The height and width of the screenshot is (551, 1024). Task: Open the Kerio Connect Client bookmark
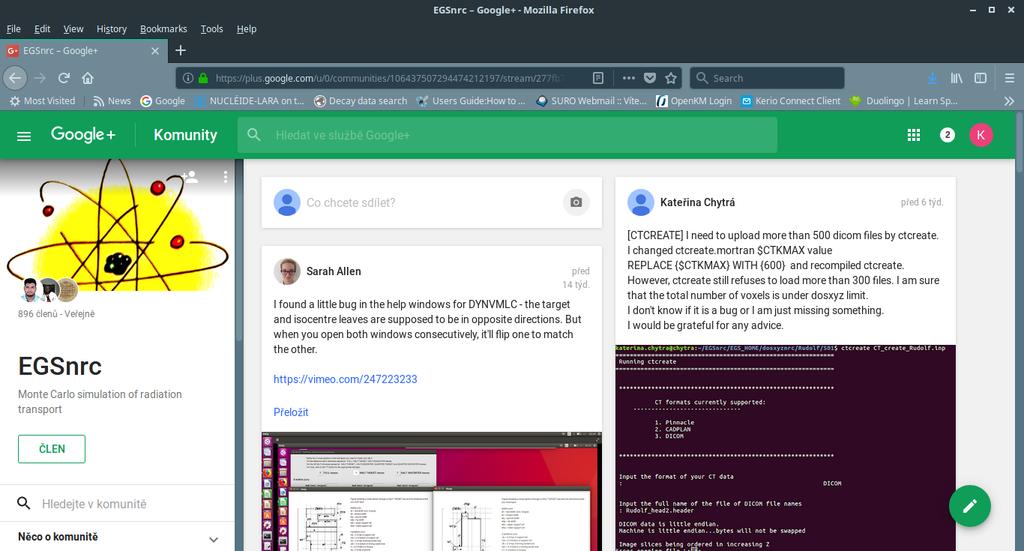tap(791, 101)
